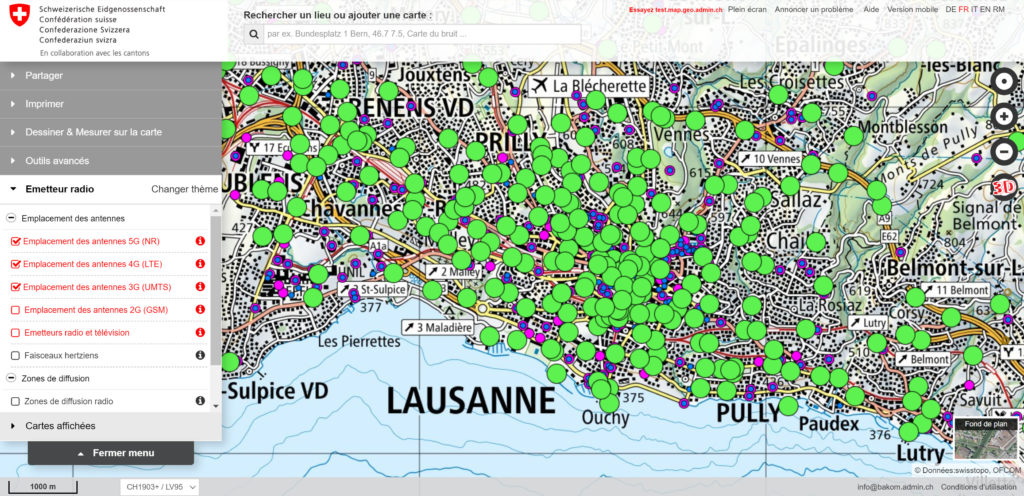Click Changer thème
Screen dimensions: 1024x496
tap(185, 189)
